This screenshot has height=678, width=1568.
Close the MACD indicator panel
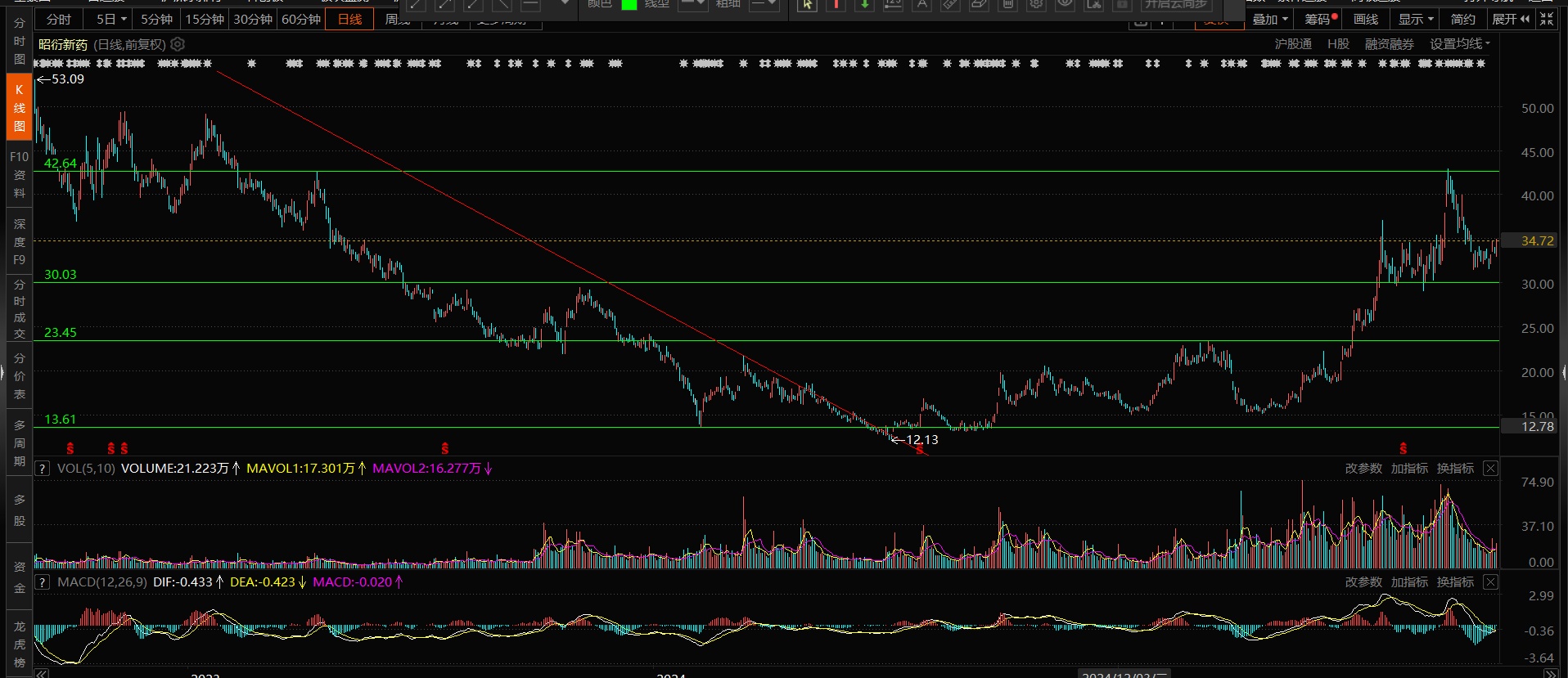(x=1490, y=582)
